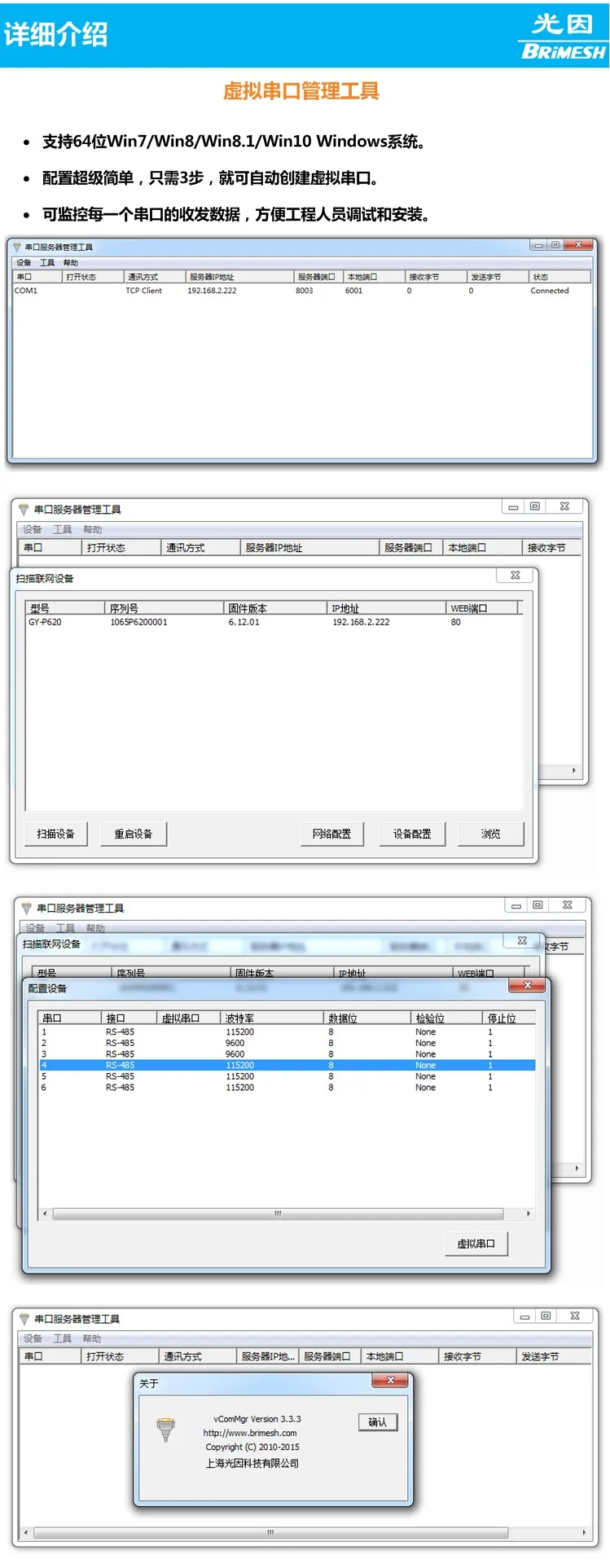Open the 工具 menu in the first window

[x=47, y=263]
